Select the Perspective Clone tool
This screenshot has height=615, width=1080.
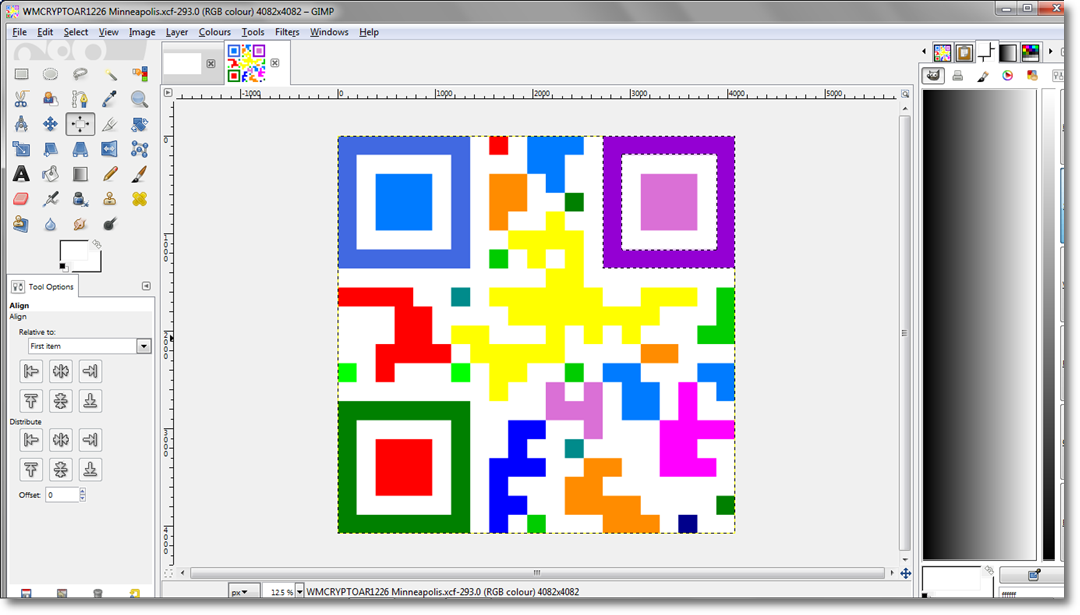(21, 224)
